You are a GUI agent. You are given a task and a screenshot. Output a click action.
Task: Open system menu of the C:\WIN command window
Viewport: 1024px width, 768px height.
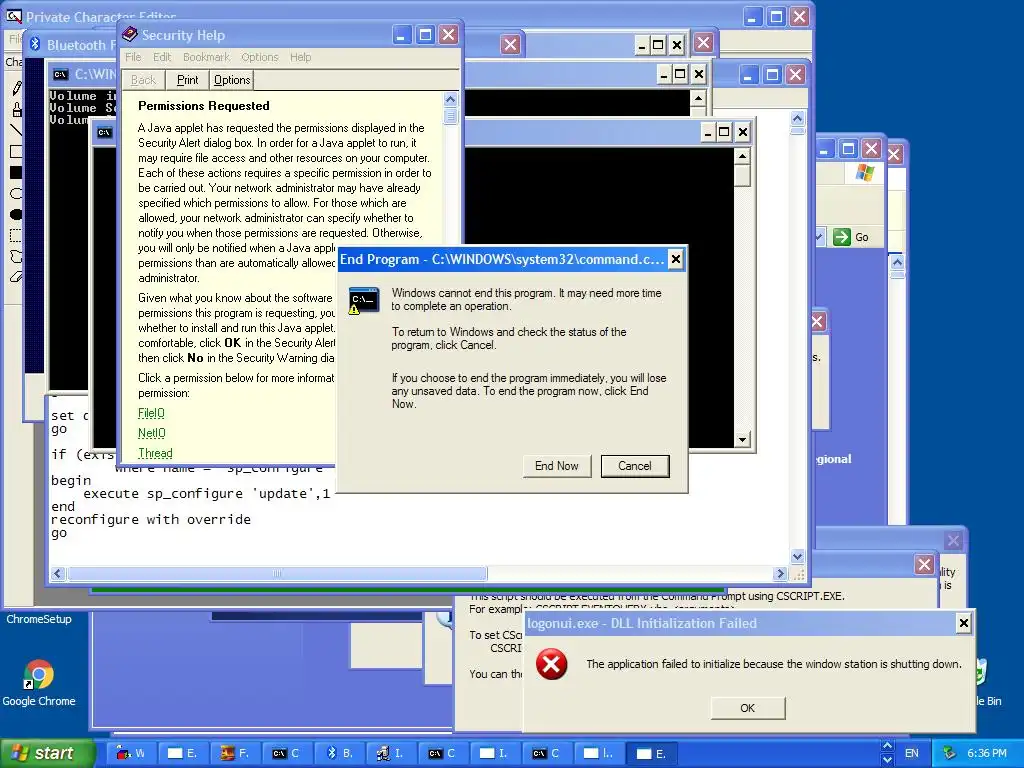tap(61, 74)
